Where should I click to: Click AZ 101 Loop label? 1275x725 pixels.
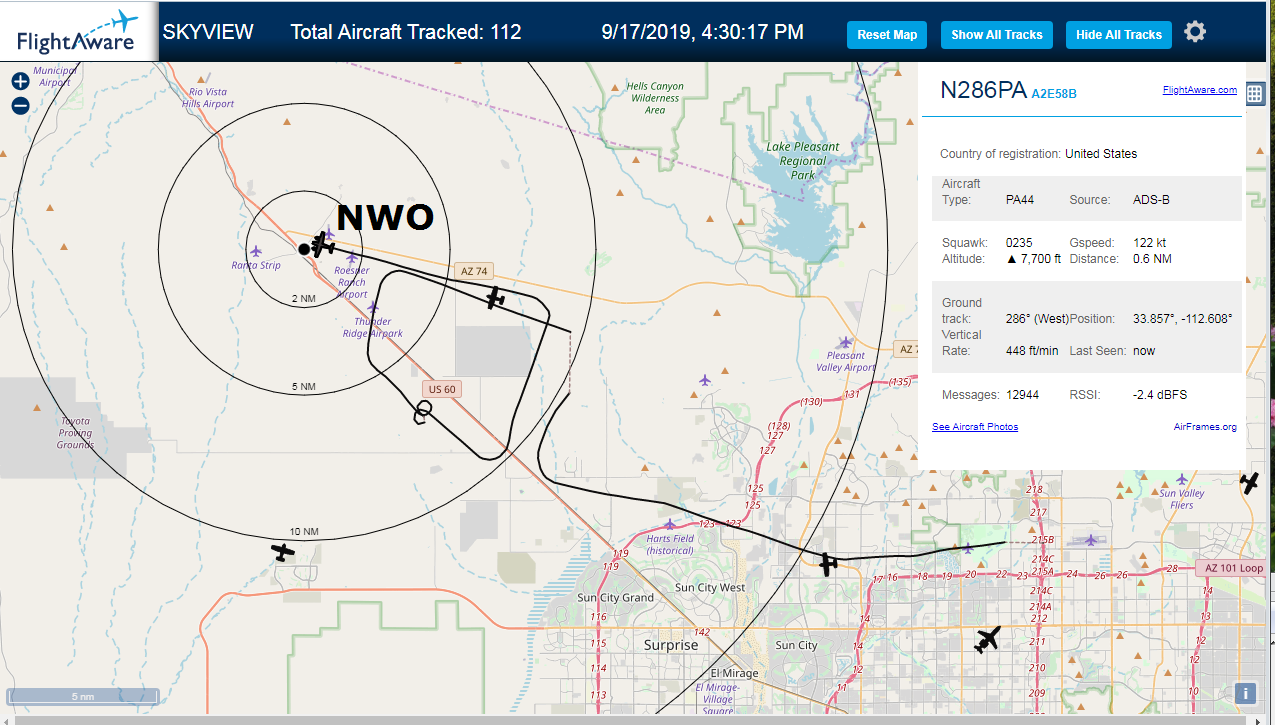(1230, 568)
